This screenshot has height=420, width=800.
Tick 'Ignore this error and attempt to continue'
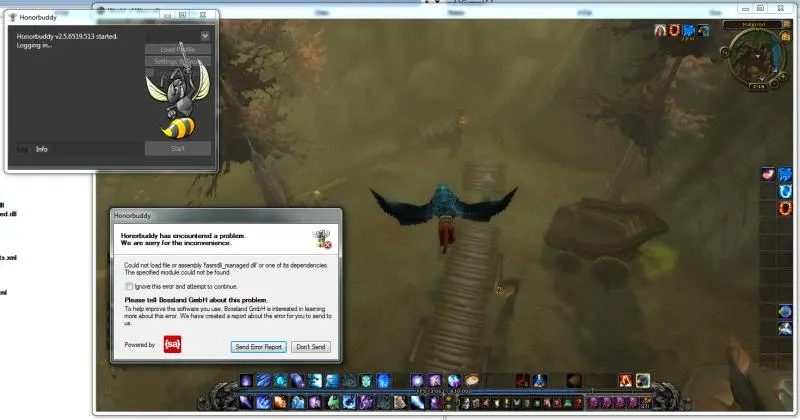[129, 286]
